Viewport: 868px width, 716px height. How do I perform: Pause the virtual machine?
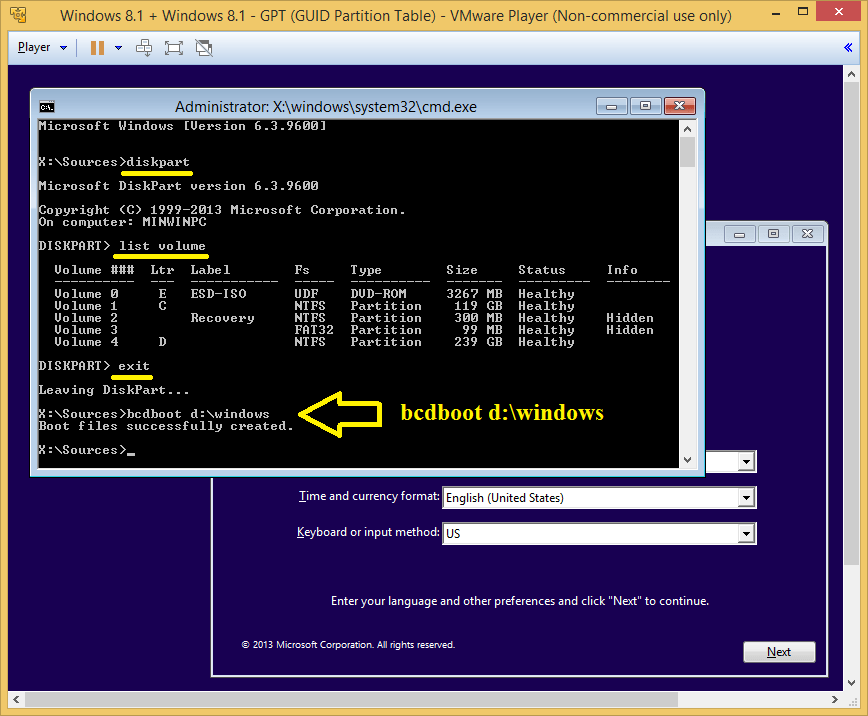(97, 47)
